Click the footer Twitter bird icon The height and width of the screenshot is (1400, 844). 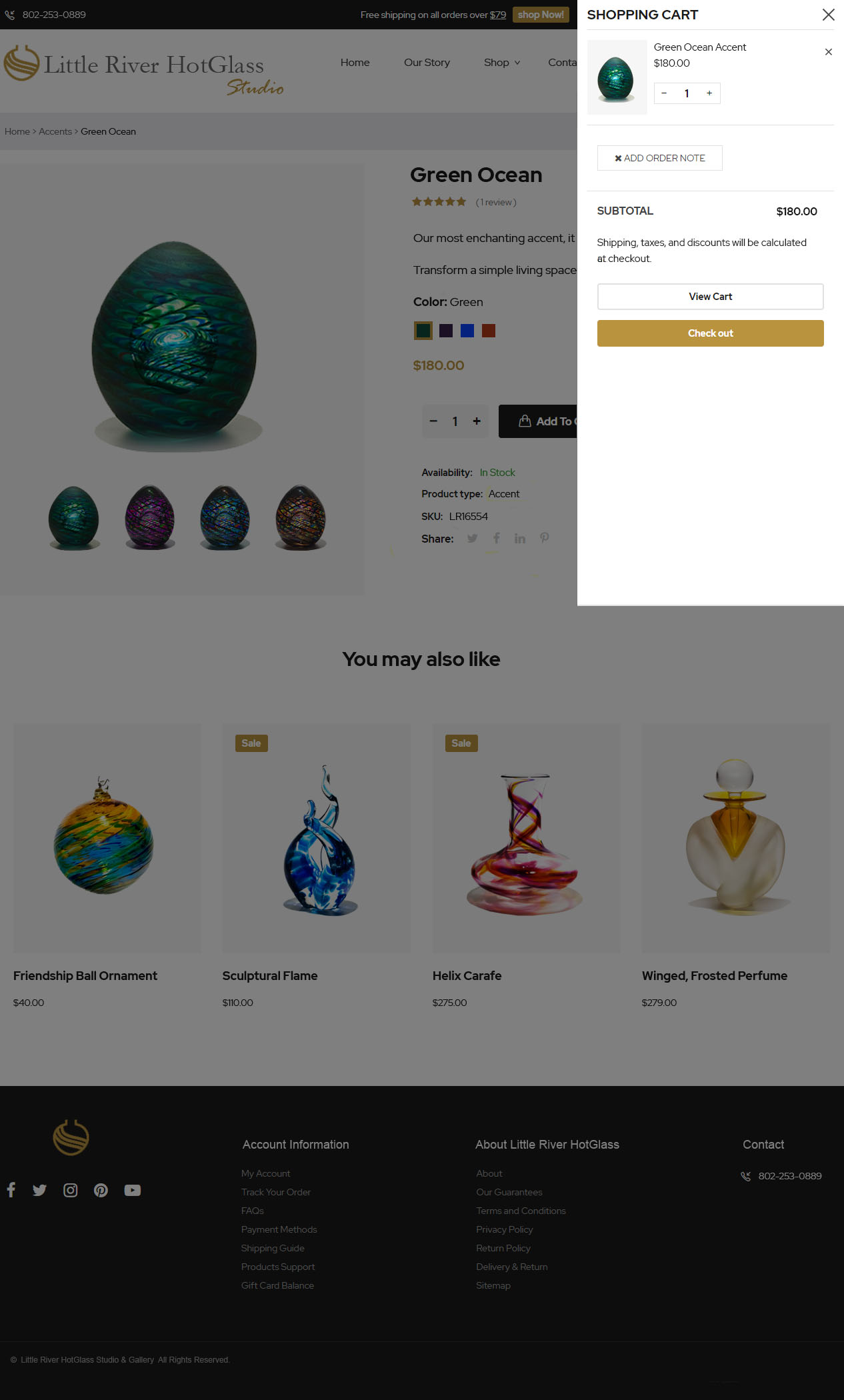[39, 1190]
